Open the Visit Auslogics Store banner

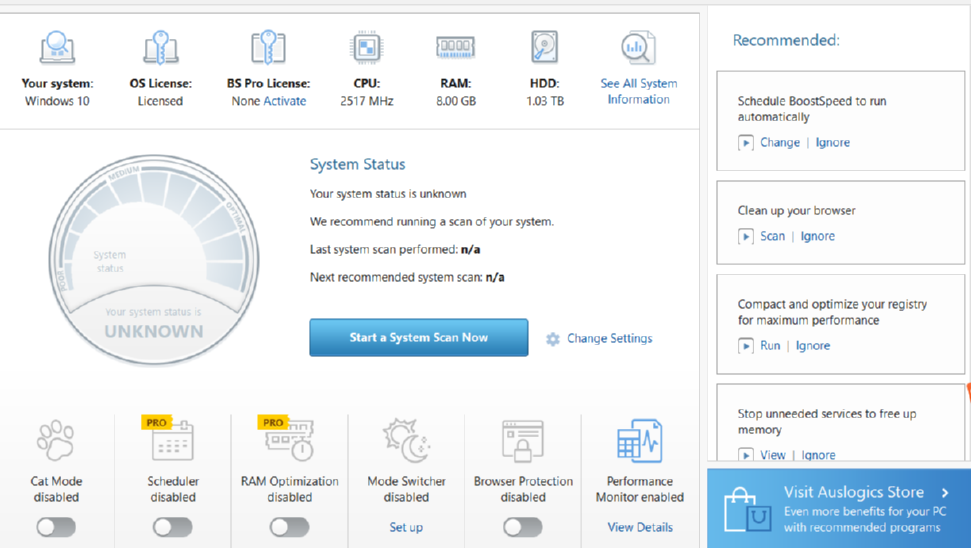click(839, 508)
